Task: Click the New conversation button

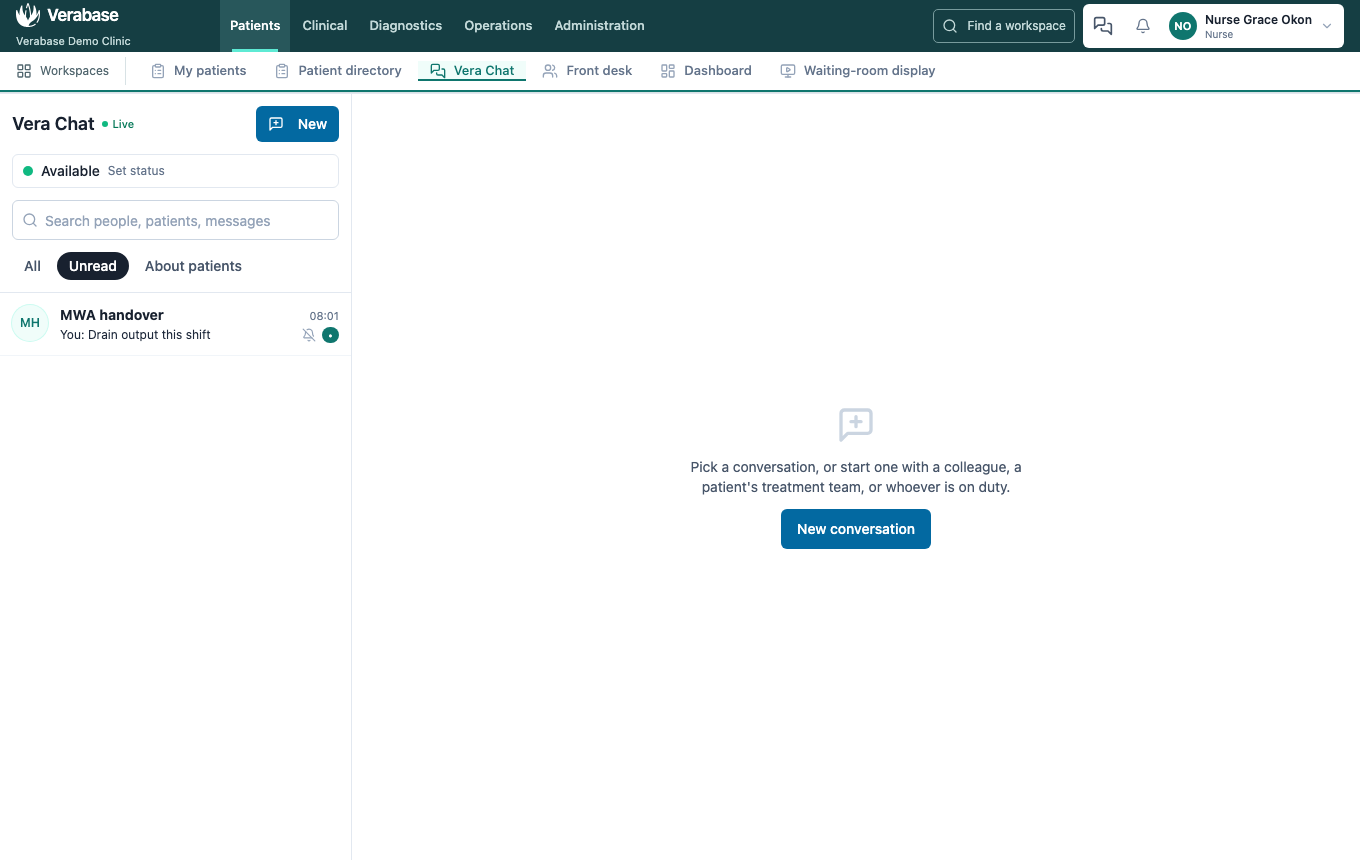Action: click(x=856, y=529)
